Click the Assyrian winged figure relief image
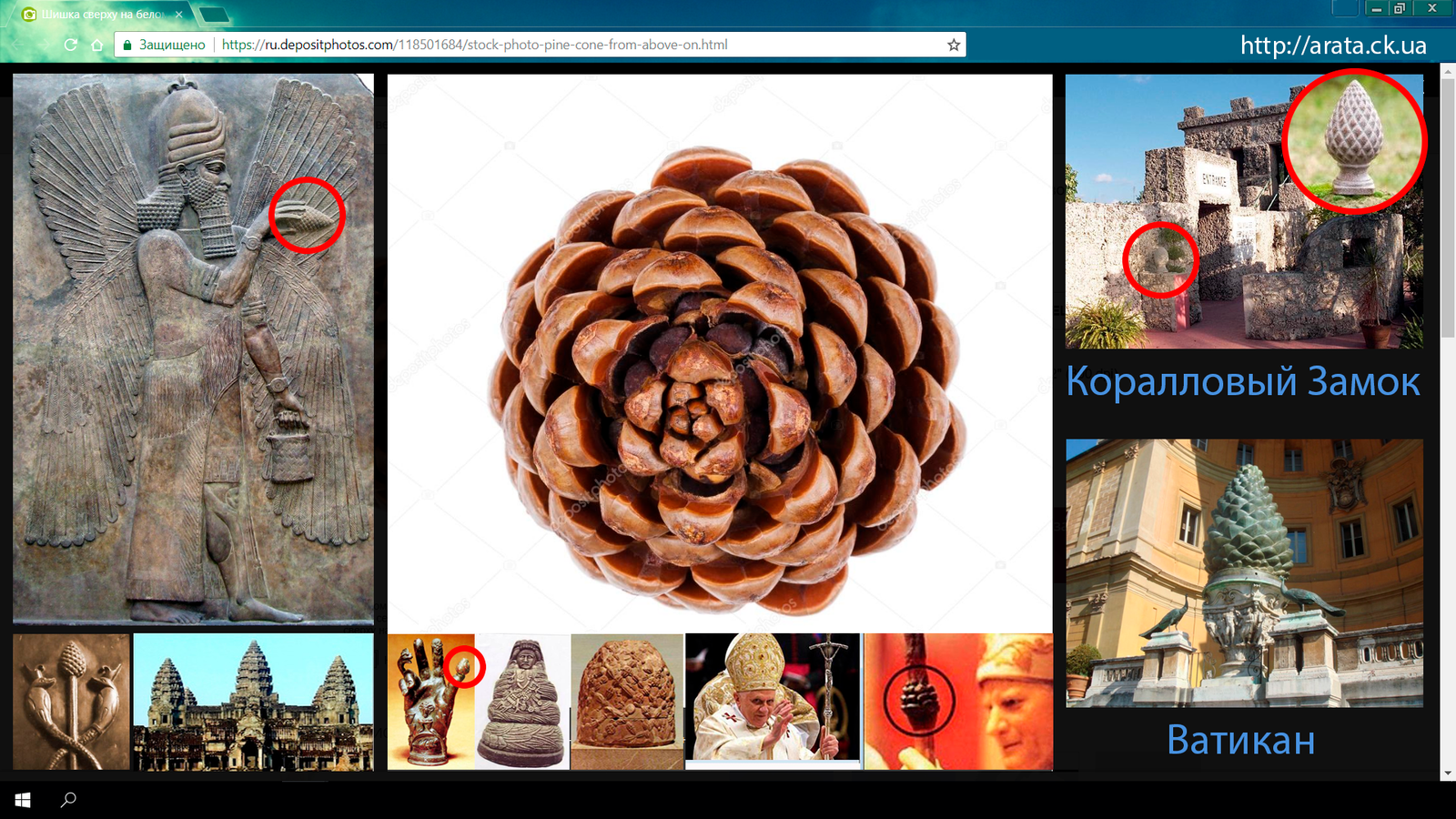The image size is (1456, 819). tap(193, 349)
